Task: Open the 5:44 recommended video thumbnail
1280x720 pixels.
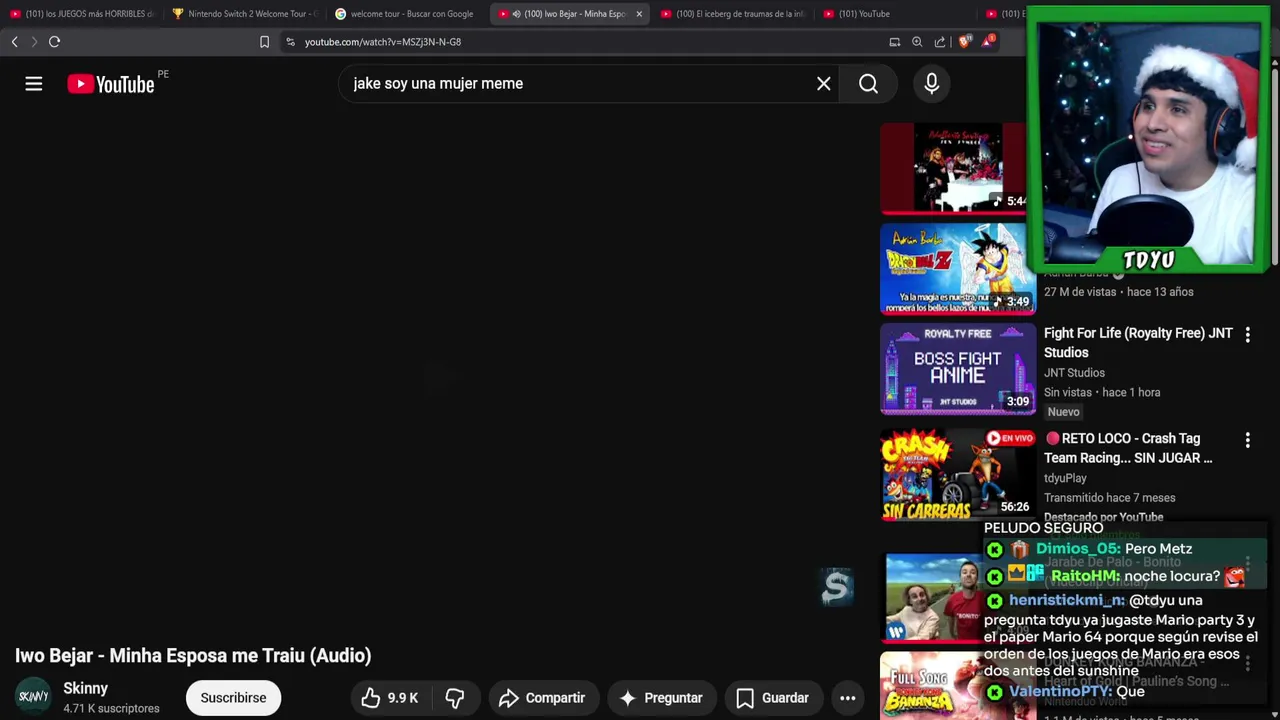Action: pos(955,168)
